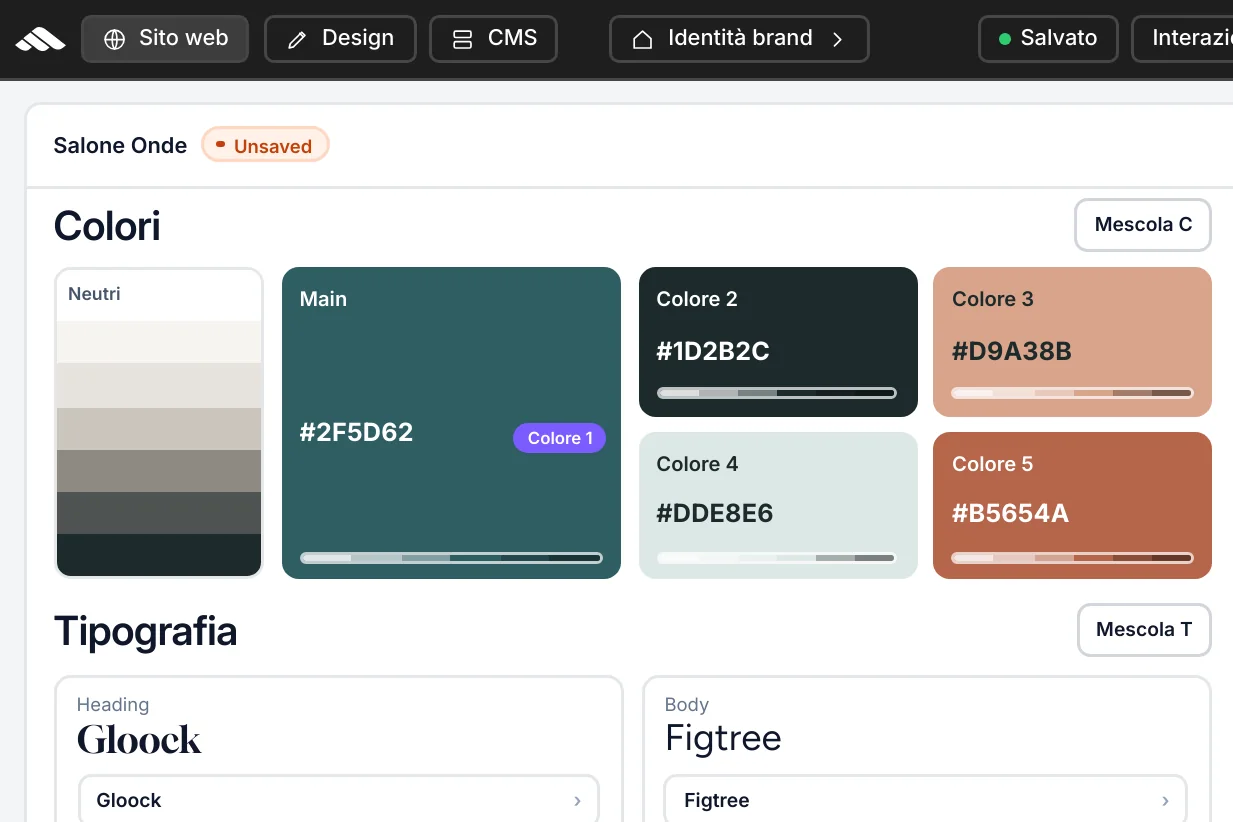Click the Tipografia section heading
Image resolution: width=1233 pixels, height=822 pixels.
click(145, 631)
